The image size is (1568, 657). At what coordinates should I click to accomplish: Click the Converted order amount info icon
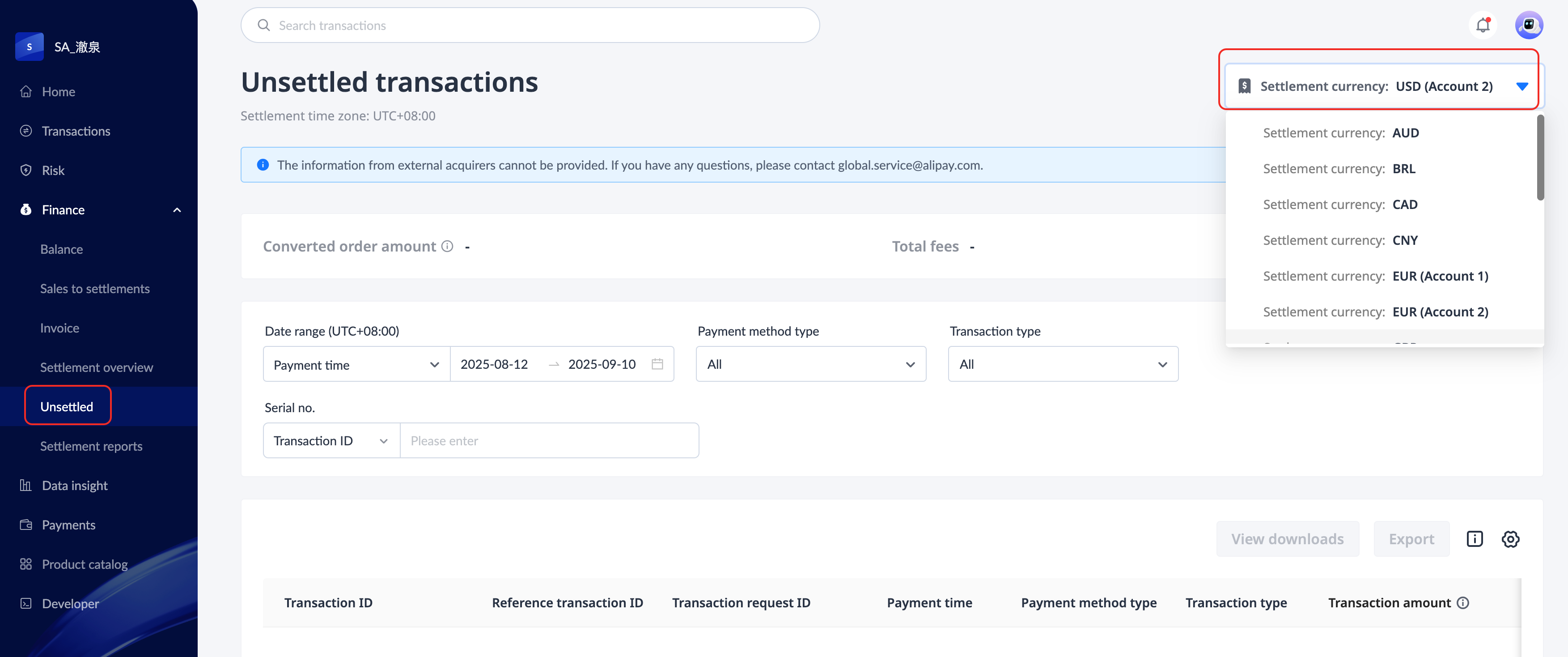click(x=447, y=246)
